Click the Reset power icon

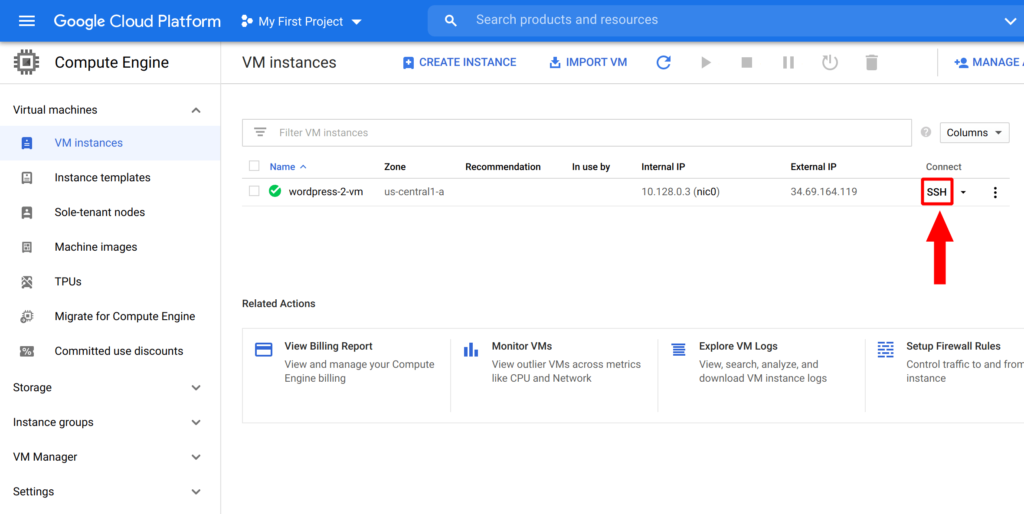(829, 63)
